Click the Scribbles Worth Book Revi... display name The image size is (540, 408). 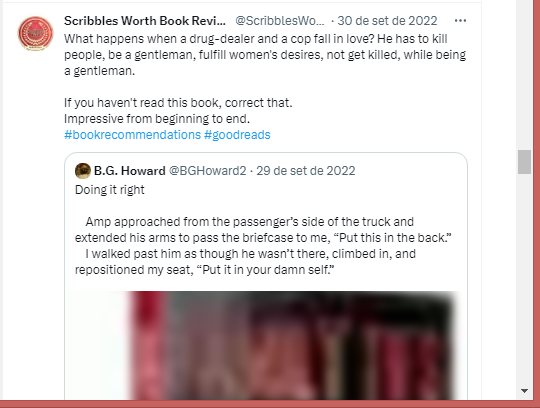pyautogui.click(x=145, y=21)
